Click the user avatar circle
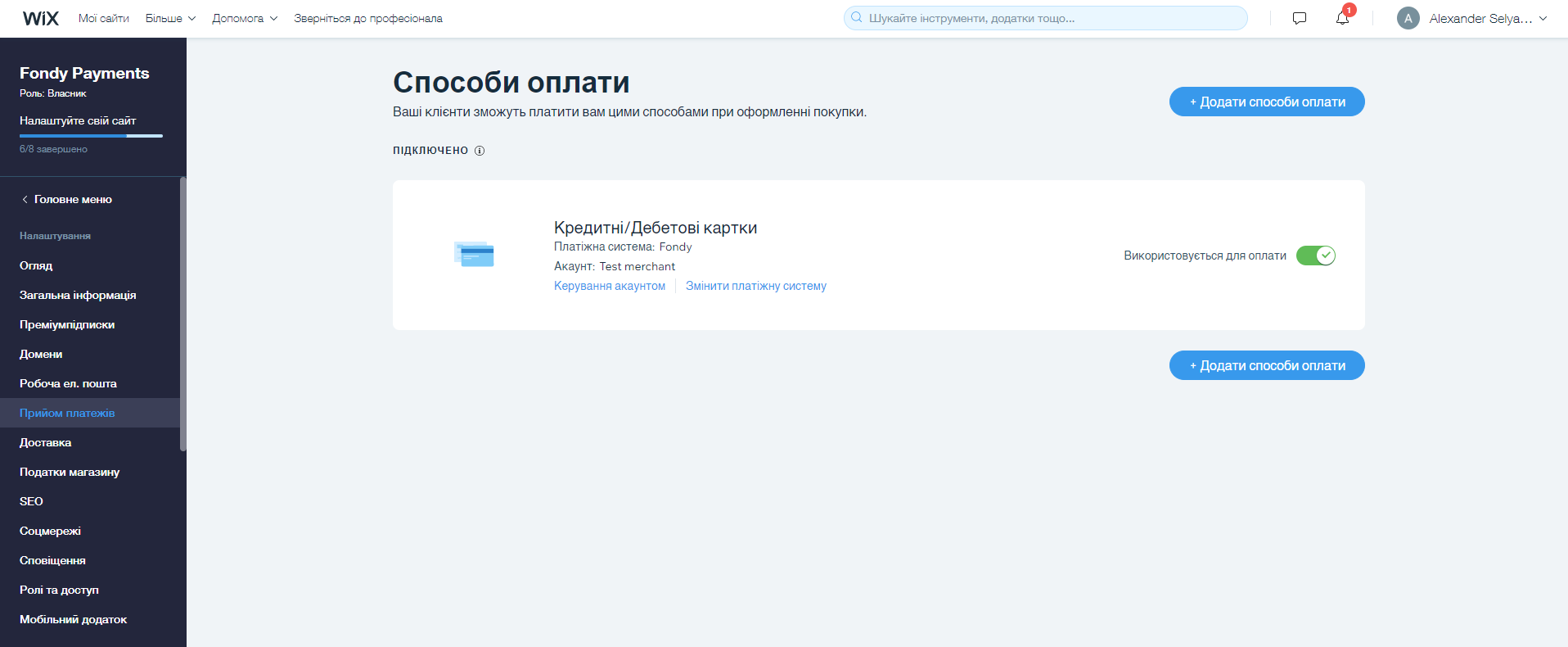The height and width of the screenshot is (647, 1568). tap(1408, 18)
